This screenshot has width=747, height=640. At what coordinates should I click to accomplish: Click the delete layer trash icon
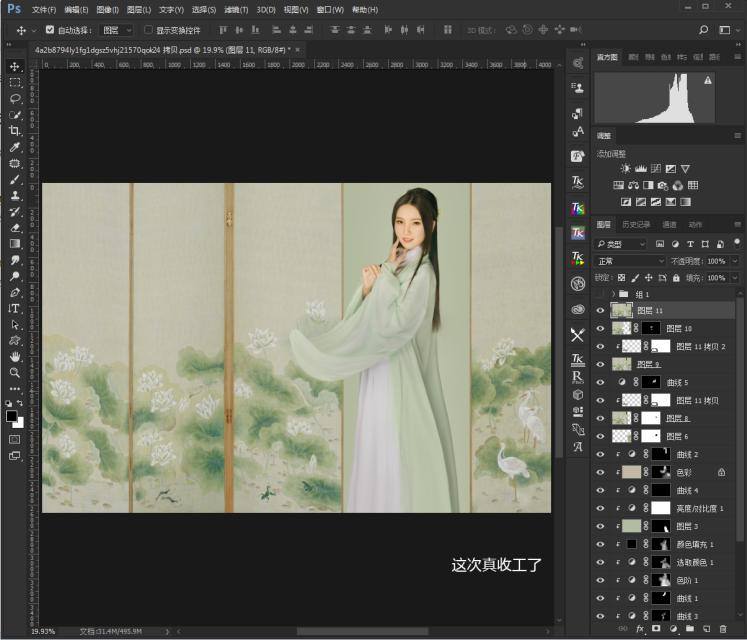[x=724, y=629]
